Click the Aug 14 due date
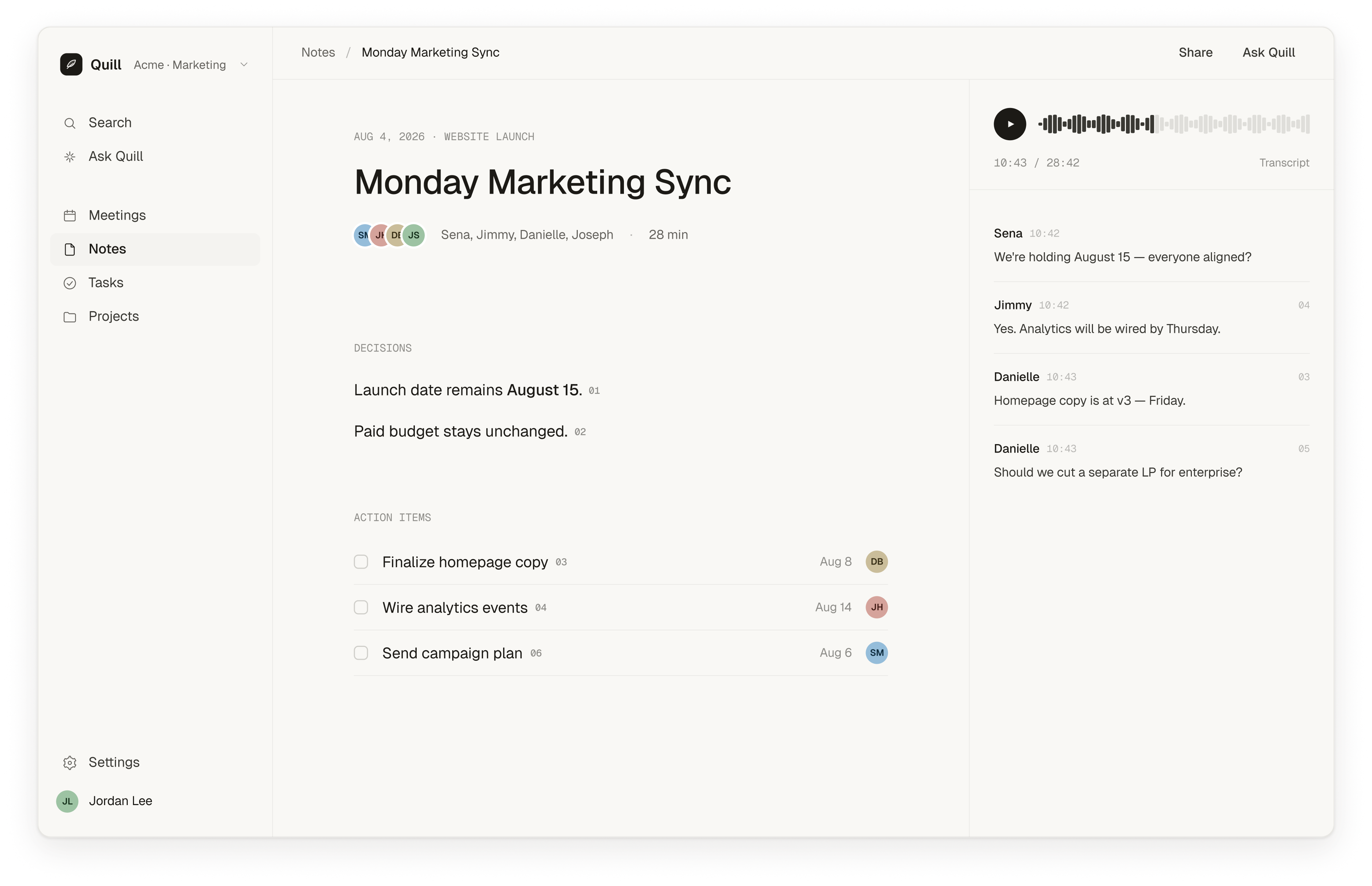 (x=833, y=607)
